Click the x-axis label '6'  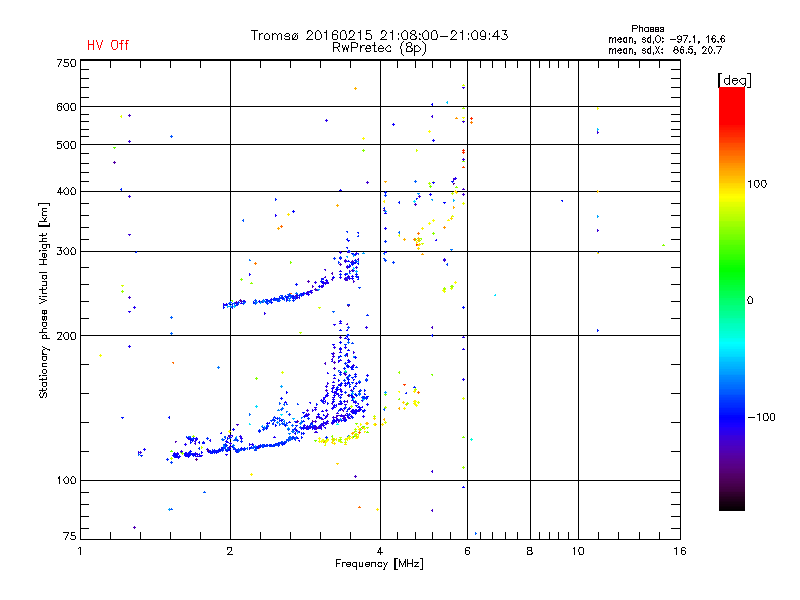point(467,551)
